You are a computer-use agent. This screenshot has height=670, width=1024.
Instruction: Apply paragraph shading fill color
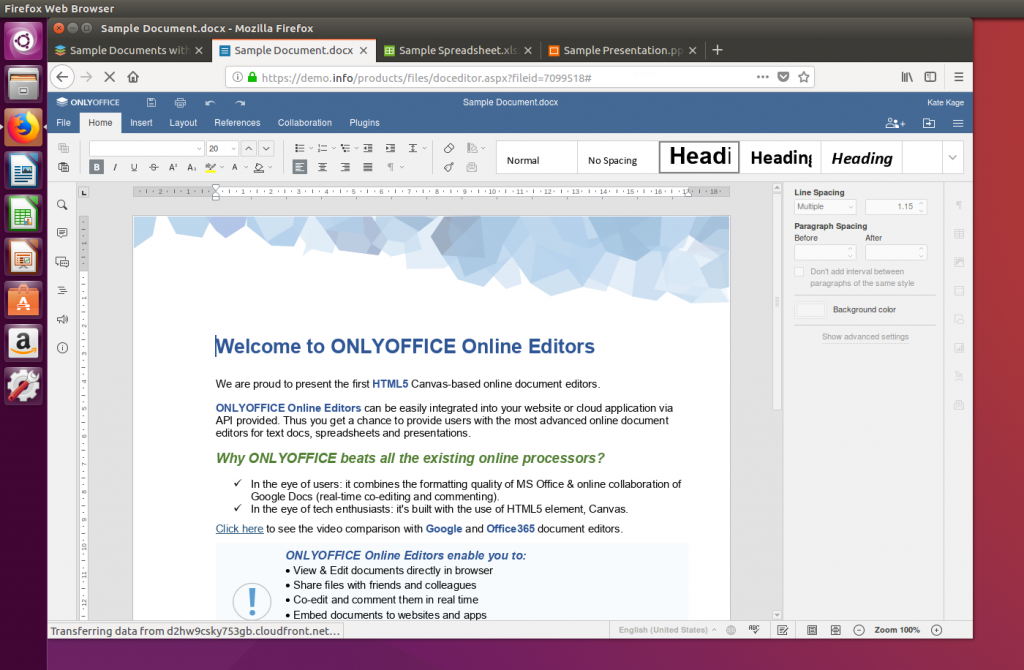(259, 167)
